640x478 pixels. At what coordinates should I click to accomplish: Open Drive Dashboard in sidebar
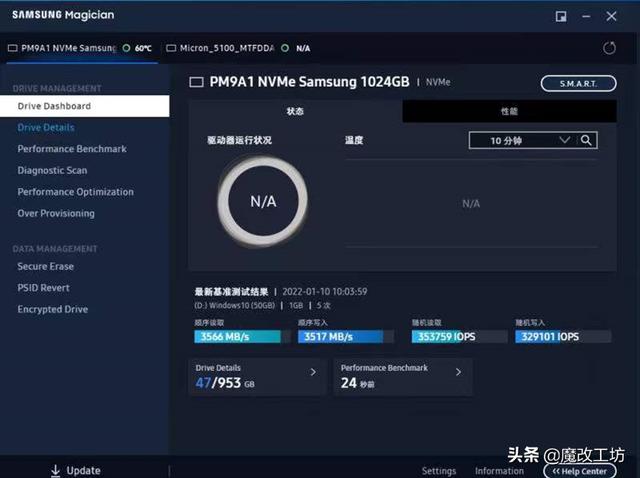click(84, 106)
